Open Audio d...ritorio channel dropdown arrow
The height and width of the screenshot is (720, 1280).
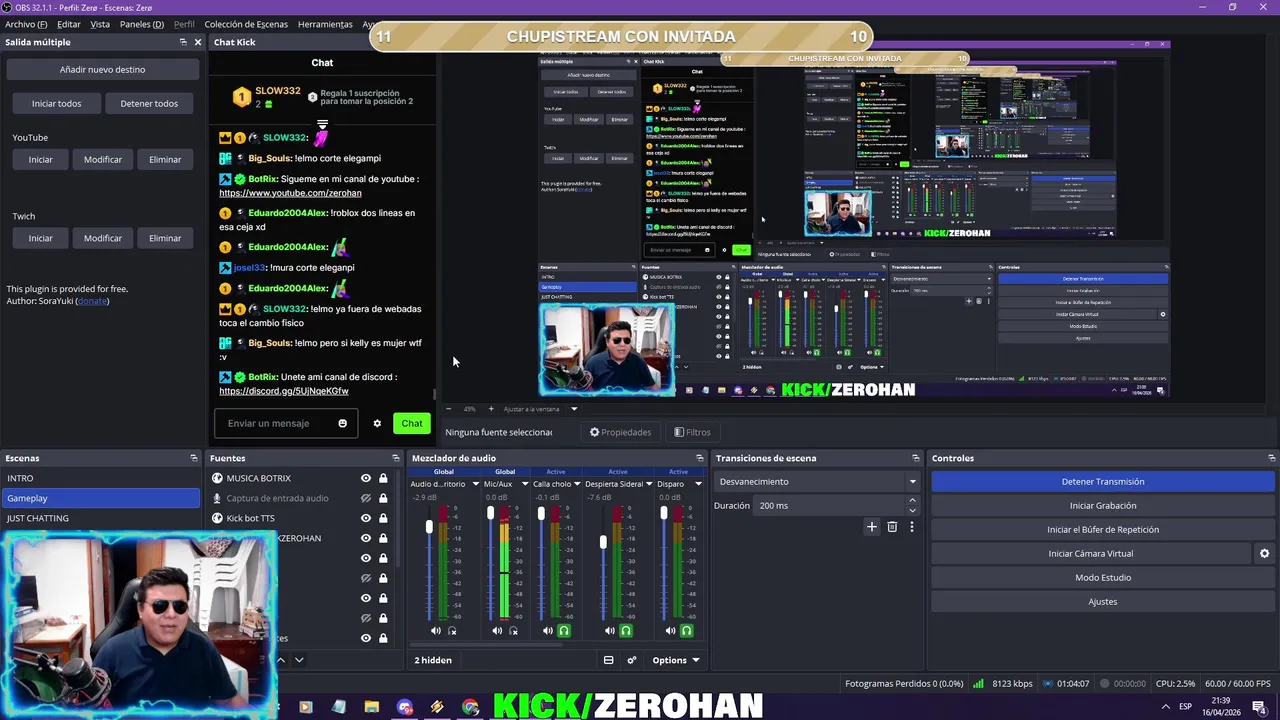[475, 484]
